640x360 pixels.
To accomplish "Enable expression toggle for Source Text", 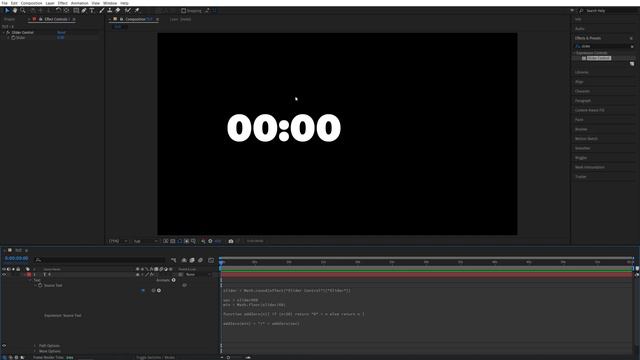I will 143,291.
